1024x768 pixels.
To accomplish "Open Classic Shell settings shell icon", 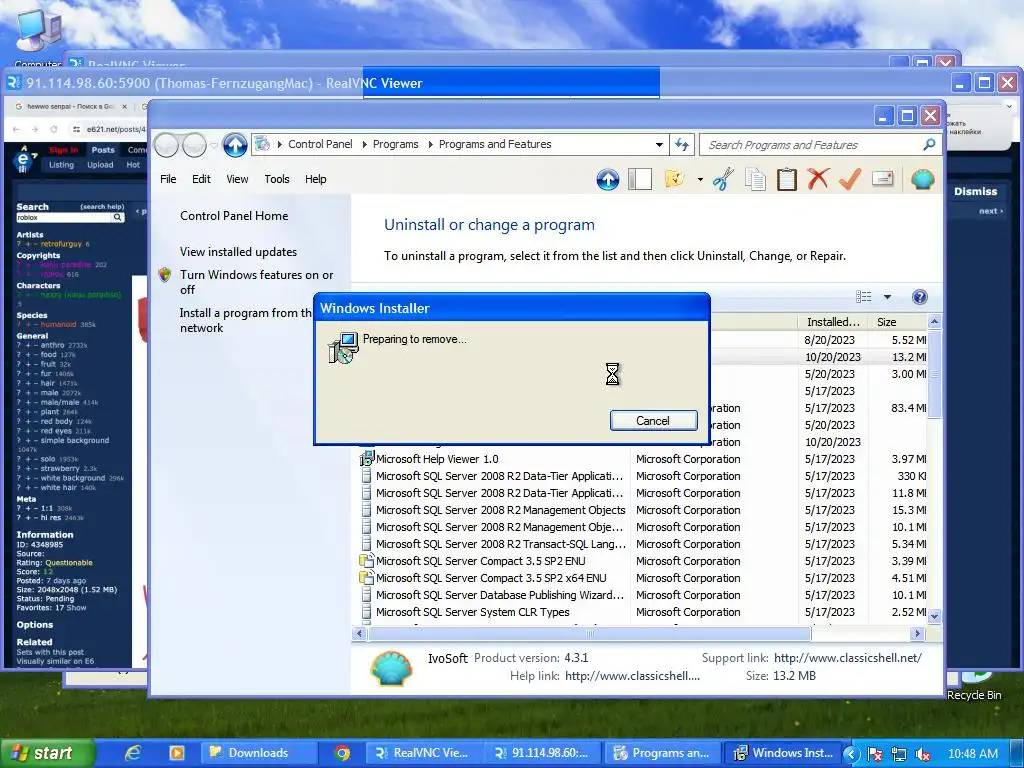I will tap(922, 179).
